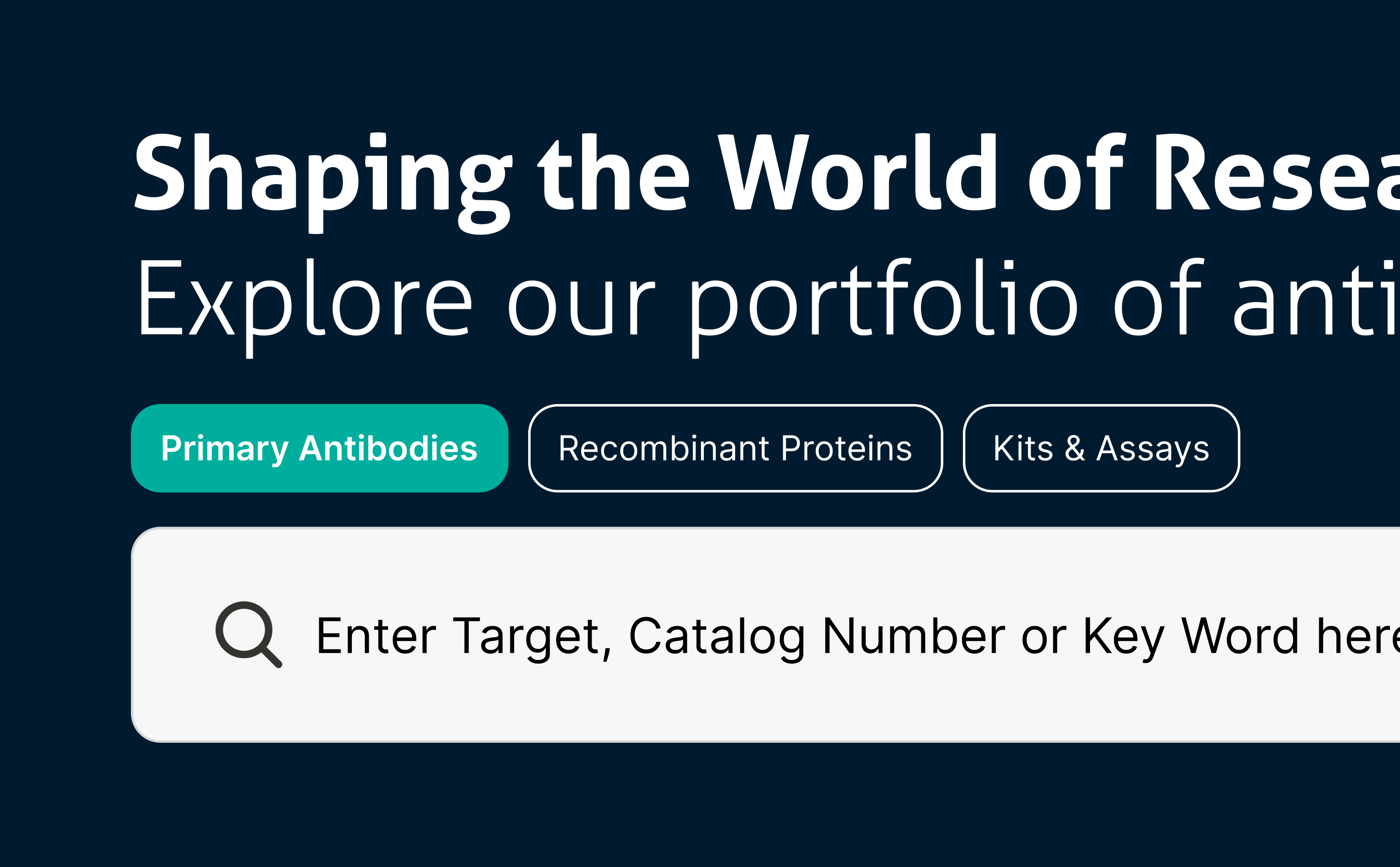
Task: Open the Kits & Assays tab
Action: (1101, 448)
